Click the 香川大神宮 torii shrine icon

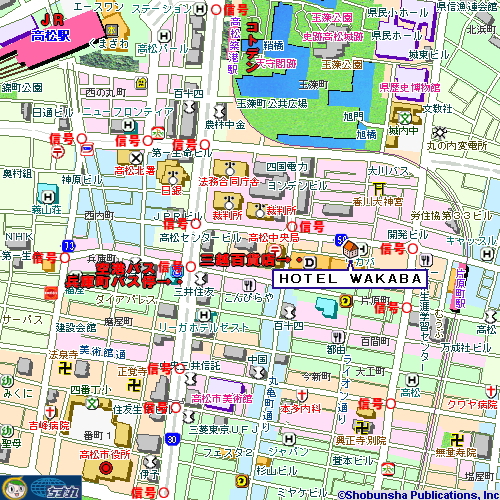(379, 189)
